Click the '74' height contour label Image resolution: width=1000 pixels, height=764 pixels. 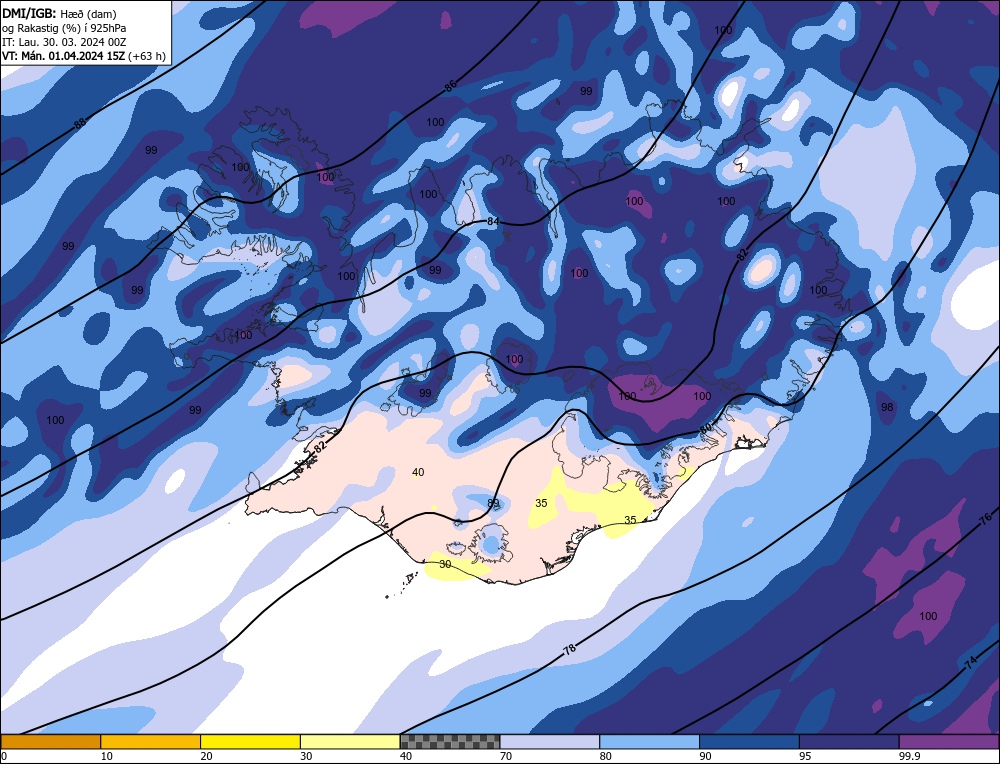click(970, 663)
